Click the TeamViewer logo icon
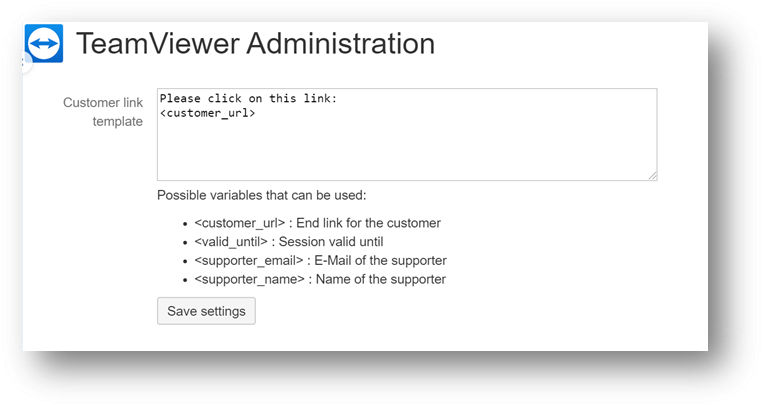 (44, 43)
